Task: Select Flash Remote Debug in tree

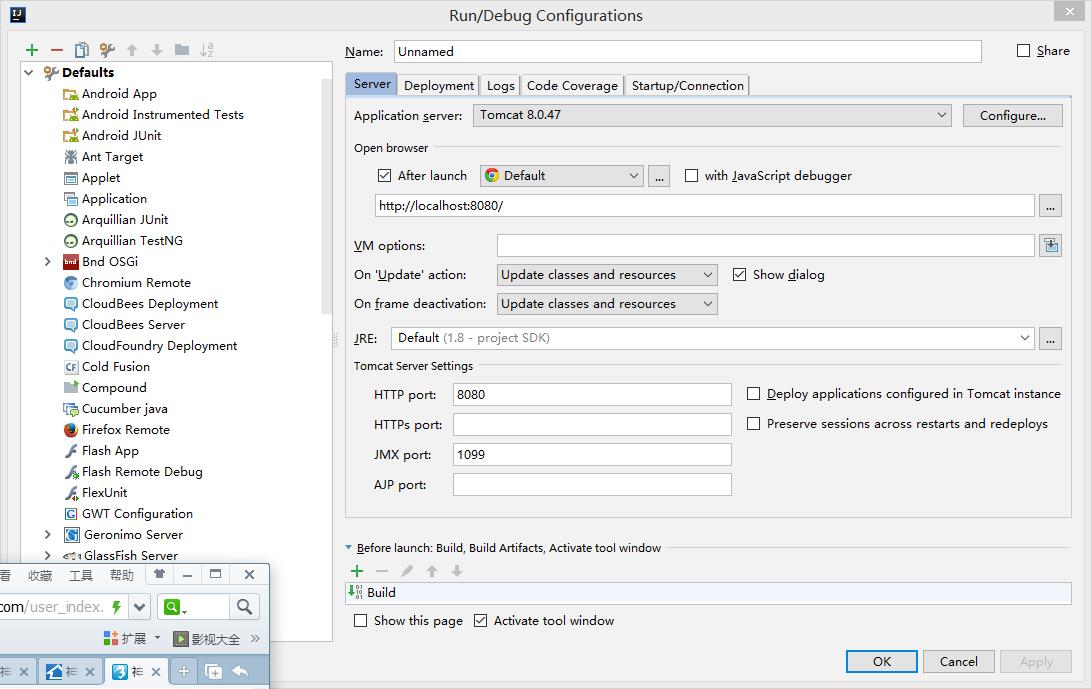Action: [x=142, y=472]
